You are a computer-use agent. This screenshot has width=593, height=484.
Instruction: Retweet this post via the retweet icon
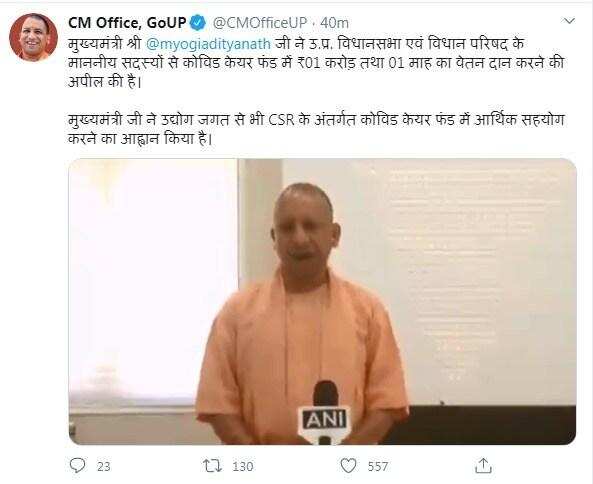pyautogui.click(x=213, y=465)
